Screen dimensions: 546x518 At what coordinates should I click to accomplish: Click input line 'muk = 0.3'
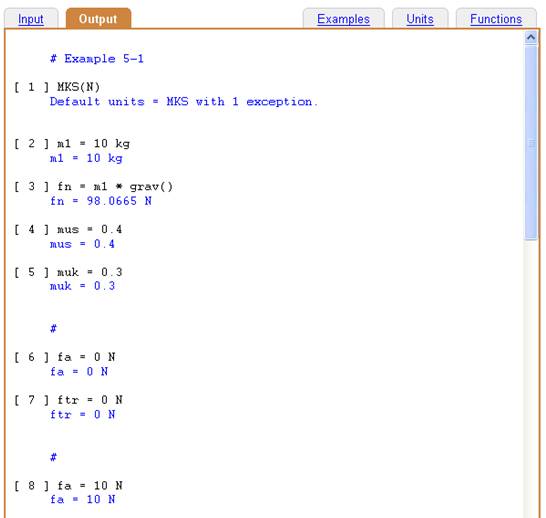(89, 272)
